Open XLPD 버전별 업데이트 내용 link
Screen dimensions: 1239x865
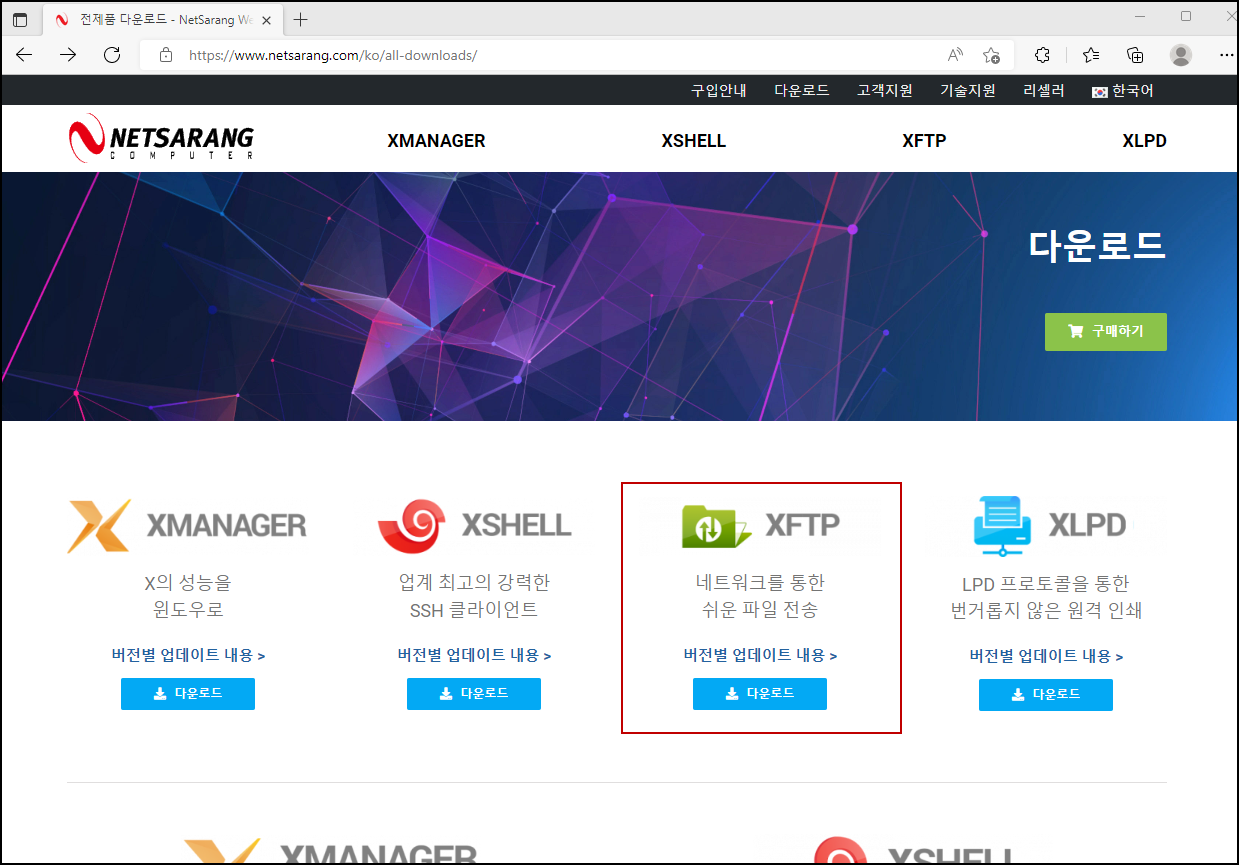click(1046, 656)
